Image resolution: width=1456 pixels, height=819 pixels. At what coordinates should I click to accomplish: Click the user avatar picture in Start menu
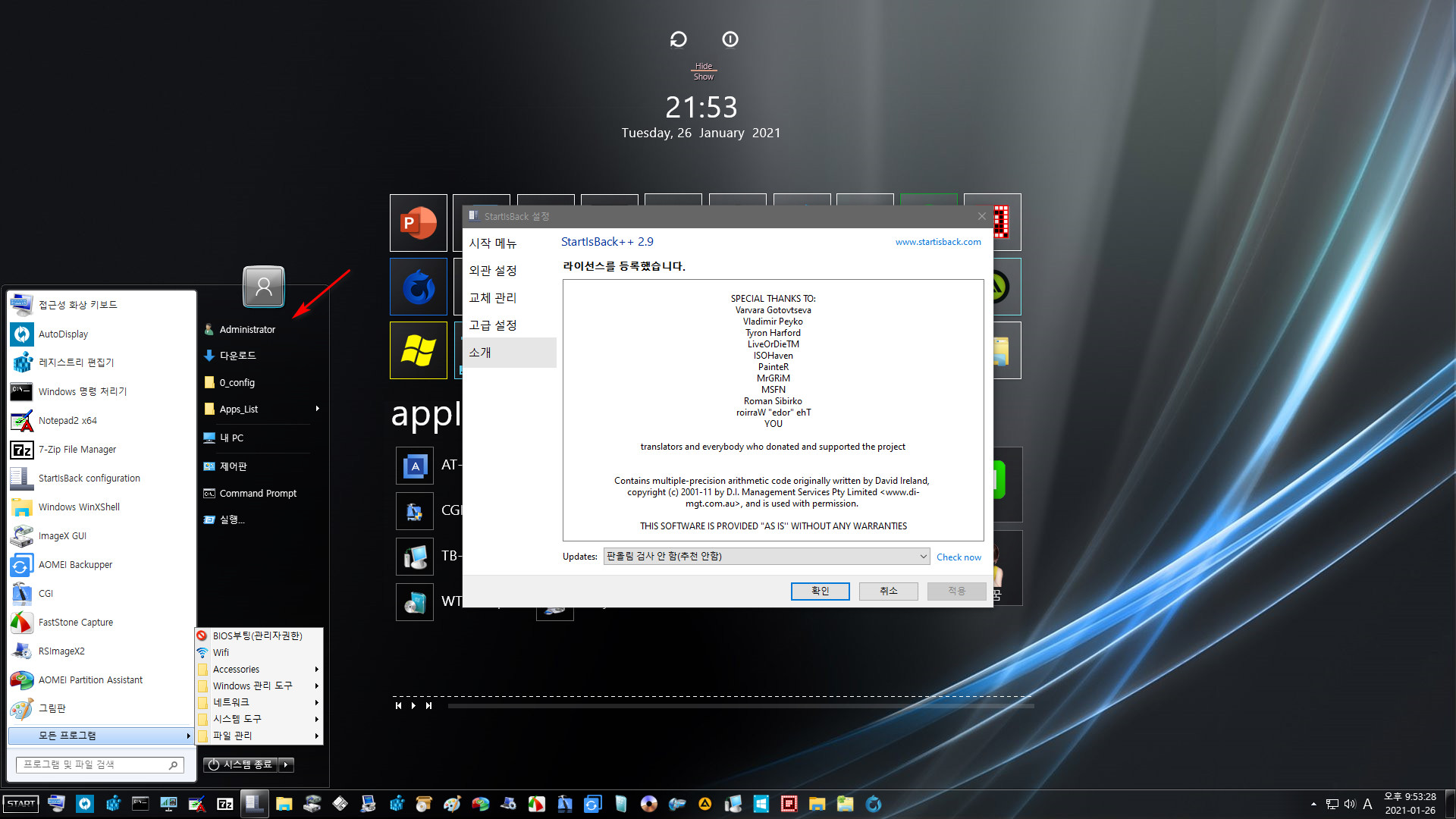pos(263,286)
